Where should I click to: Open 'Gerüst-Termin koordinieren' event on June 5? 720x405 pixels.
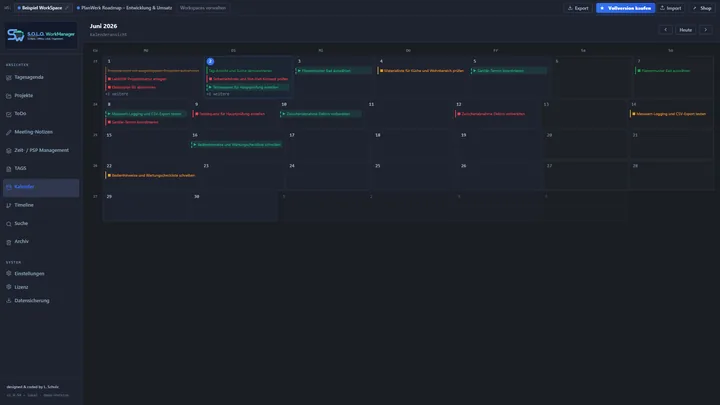point(509,71)
